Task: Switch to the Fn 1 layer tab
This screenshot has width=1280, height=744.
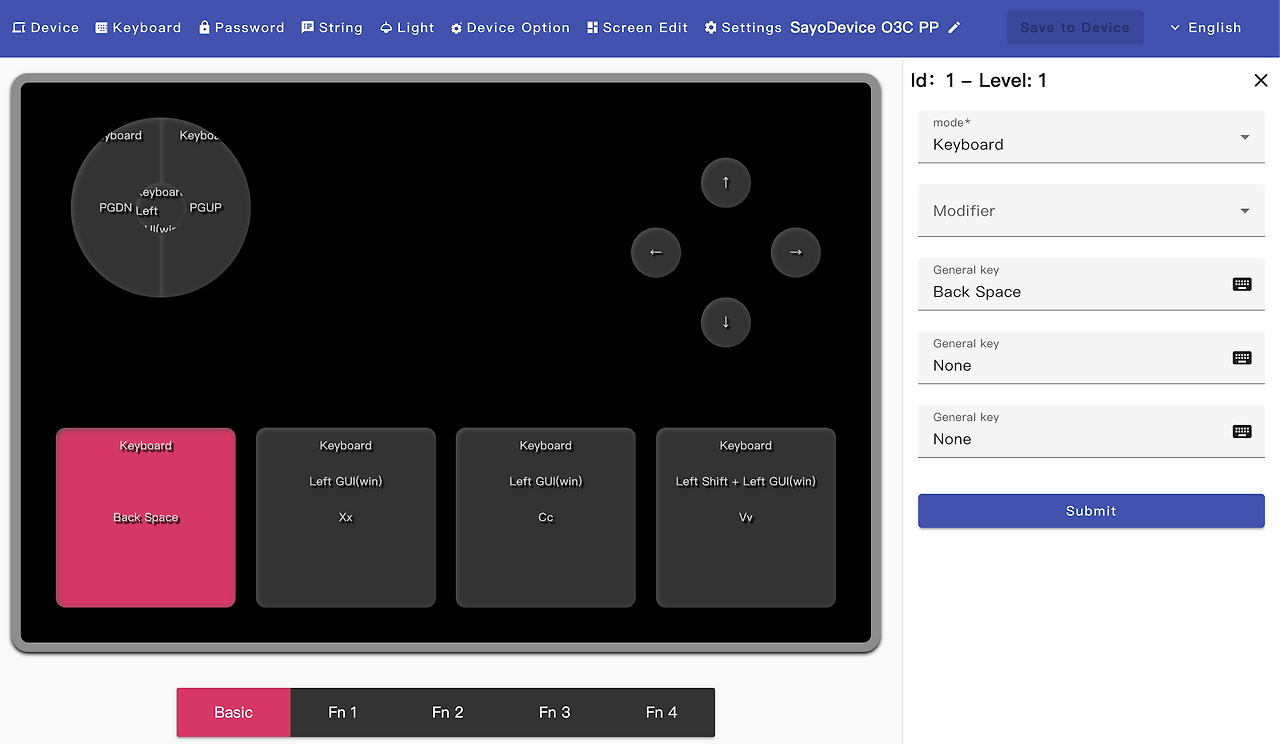Action: point(343,713)
